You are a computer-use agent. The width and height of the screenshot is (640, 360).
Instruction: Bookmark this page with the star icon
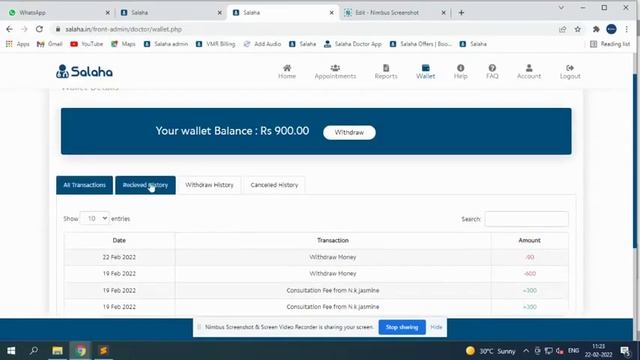point(578,29)
